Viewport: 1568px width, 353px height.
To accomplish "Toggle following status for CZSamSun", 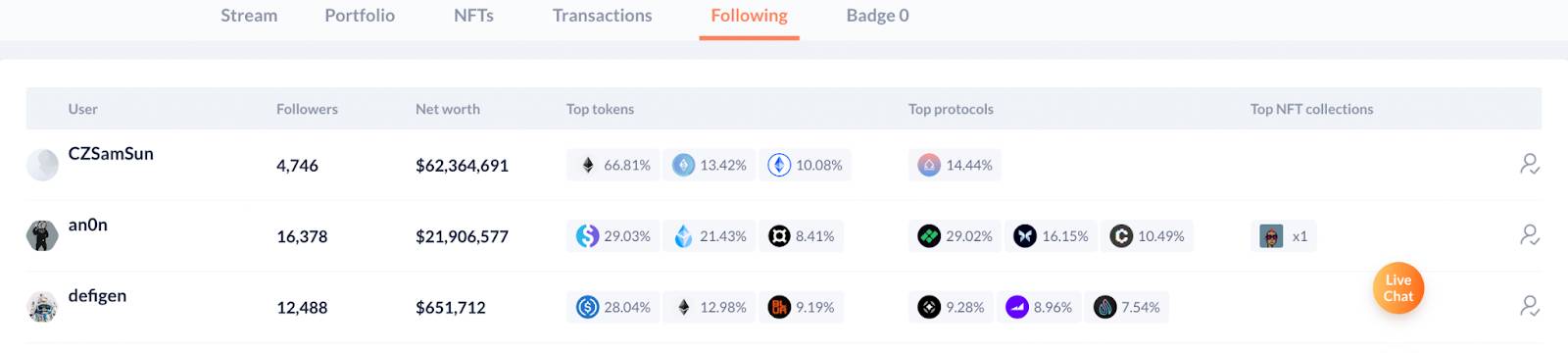I will click(1529, 165).
